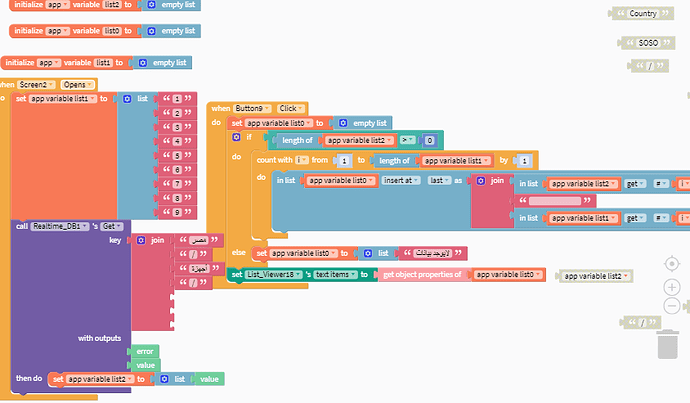690x403 pixels.
Task: Open mutator gear on list1 empty list block
Action: [143, 63]
